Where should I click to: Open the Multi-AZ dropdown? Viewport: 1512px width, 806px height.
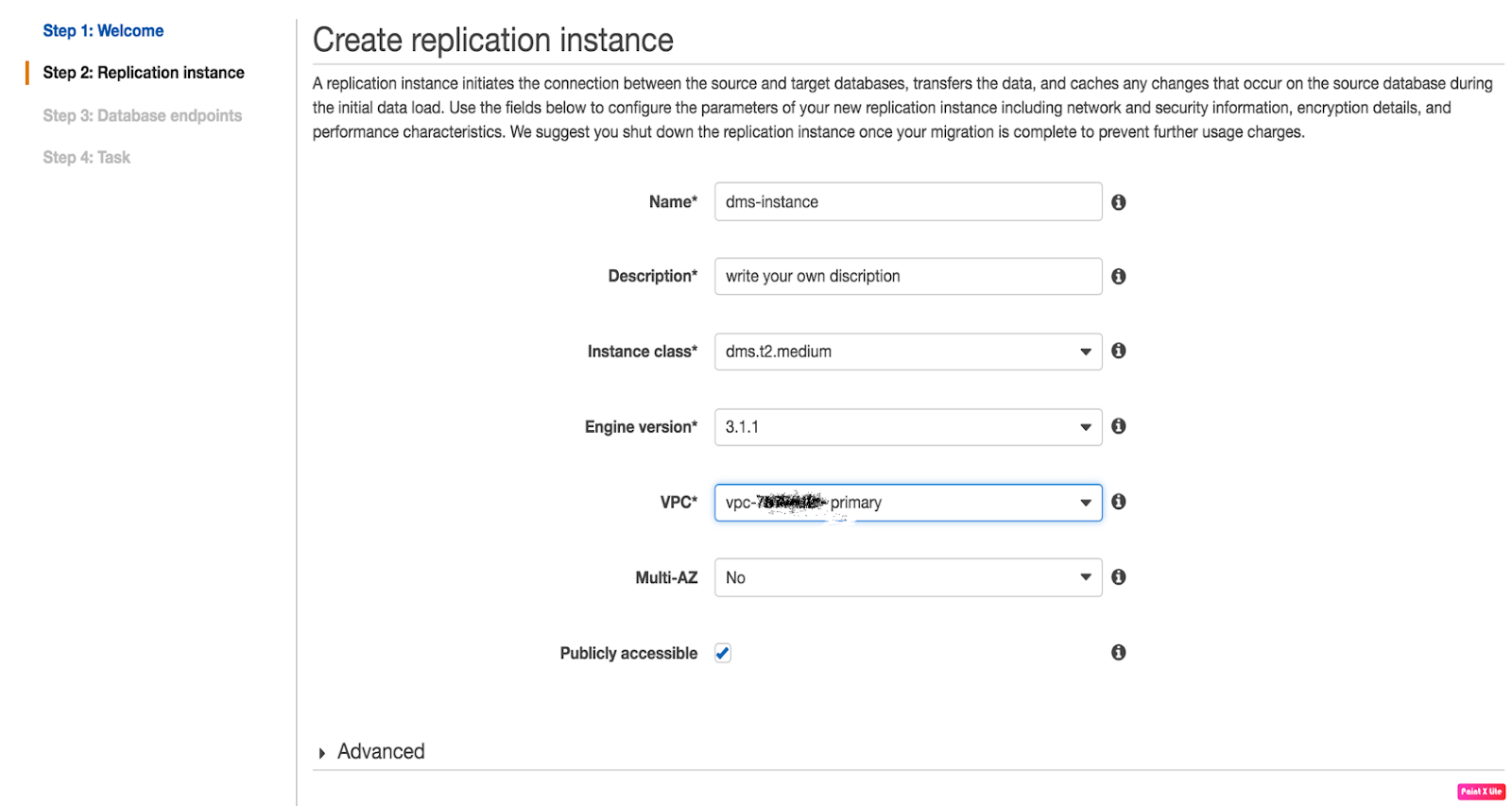point(907,577)
